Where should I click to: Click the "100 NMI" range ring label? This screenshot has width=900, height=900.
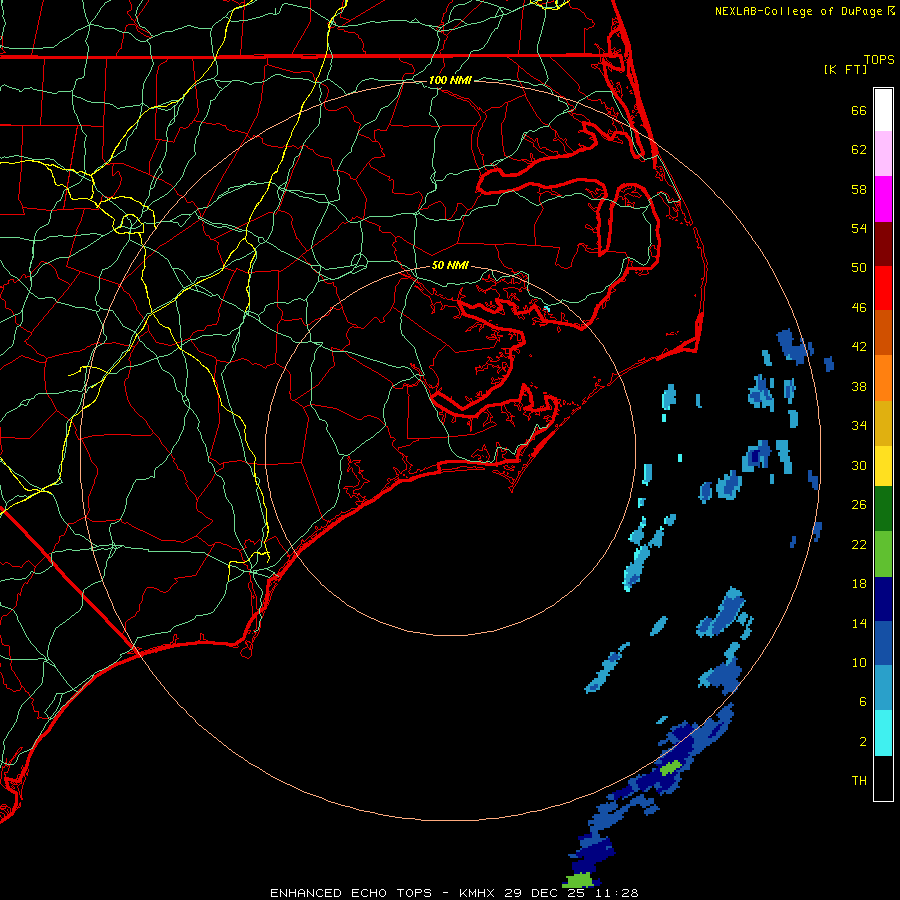point(450,80)
